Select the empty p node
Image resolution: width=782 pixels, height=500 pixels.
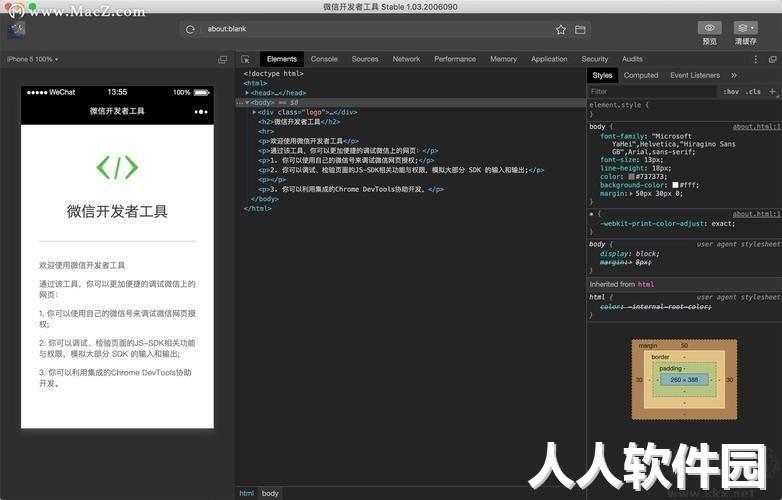point(272,180)
